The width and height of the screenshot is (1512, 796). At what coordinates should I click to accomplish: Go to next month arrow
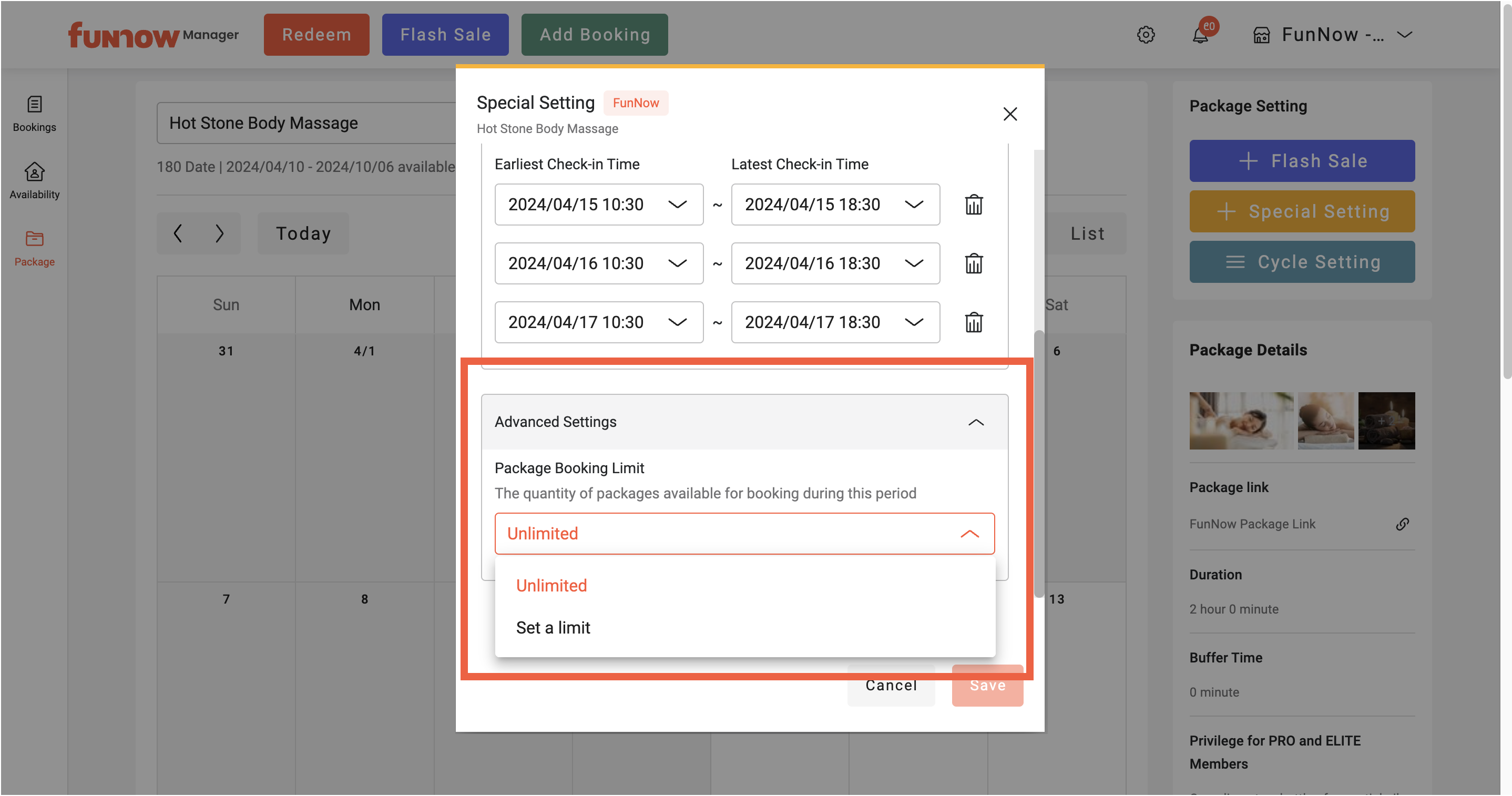pyautogui.click(x=219, y=233)
